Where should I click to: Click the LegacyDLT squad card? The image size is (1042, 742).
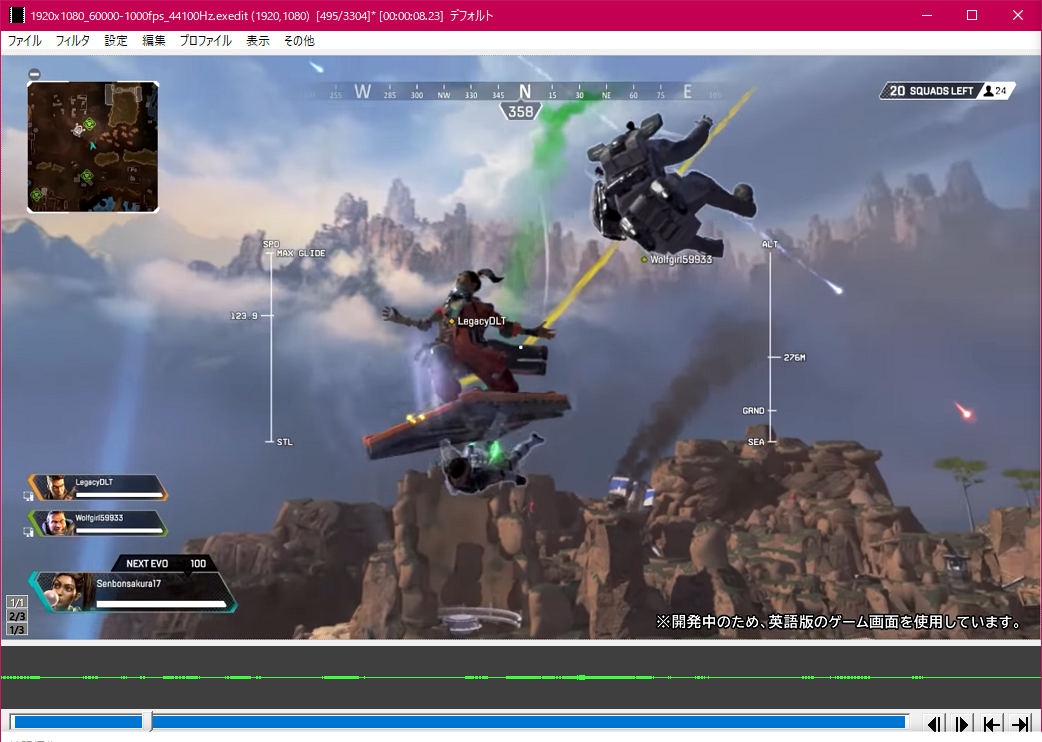pos(97,487)
